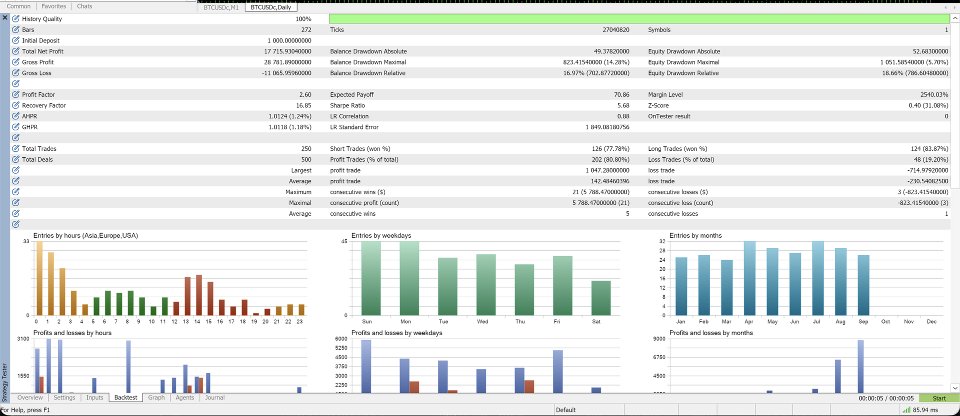Select the icon next to Total Trades

[x=15, y=149]
